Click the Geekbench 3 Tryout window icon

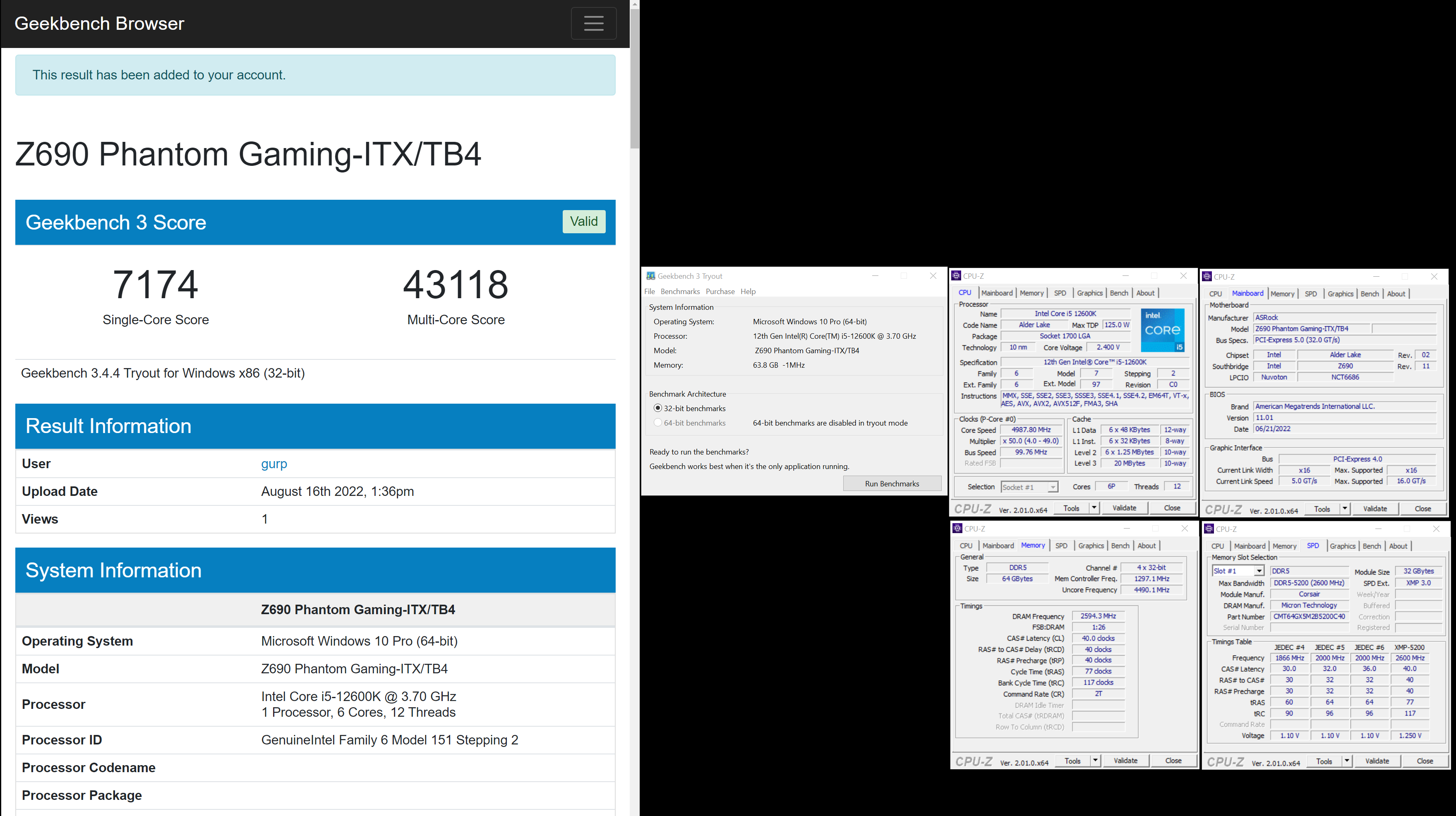coord(650,276)
